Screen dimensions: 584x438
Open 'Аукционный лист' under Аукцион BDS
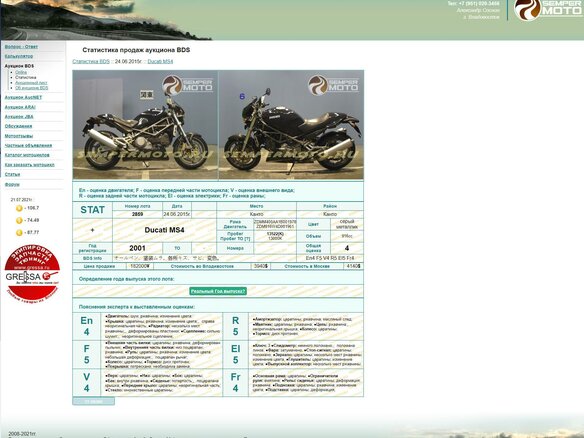(31, 83)
